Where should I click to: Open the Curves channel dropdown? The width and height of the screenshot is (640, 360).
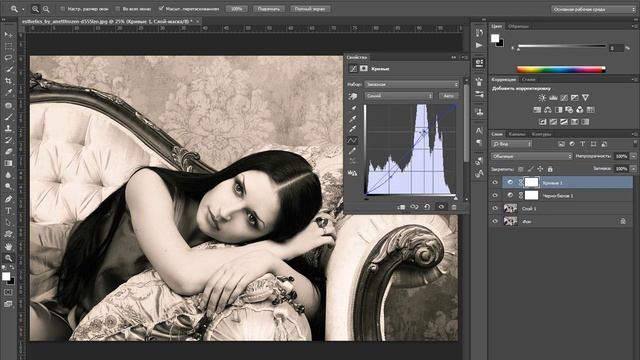point(398,96)
